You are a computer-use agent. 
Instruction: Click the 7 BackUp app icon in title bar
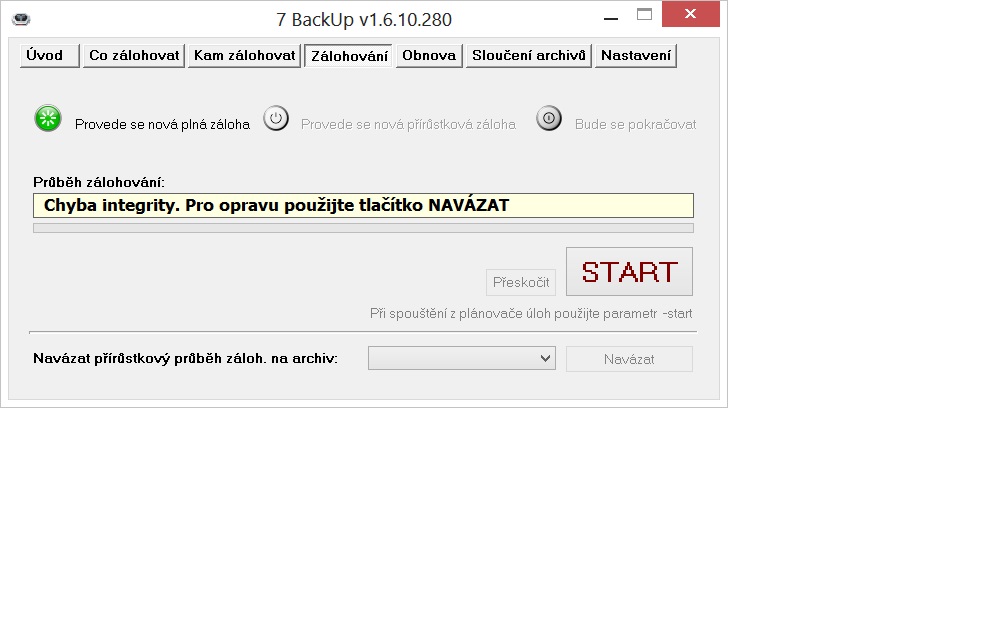pos(21,19)
